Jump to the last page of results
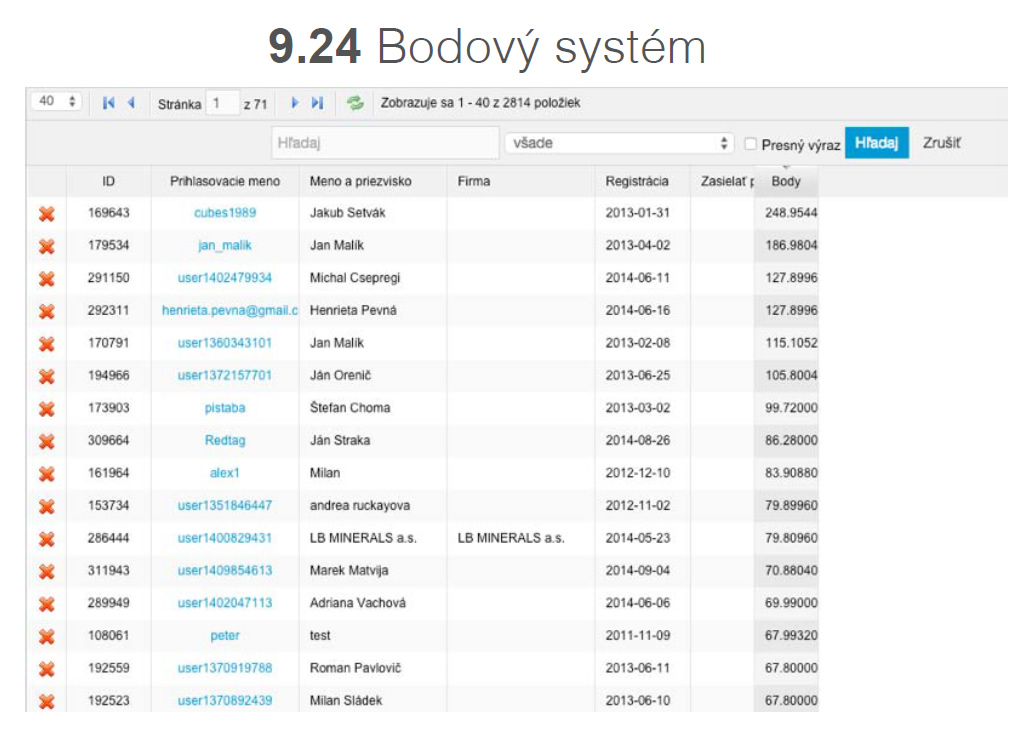 tap(317, 103)
